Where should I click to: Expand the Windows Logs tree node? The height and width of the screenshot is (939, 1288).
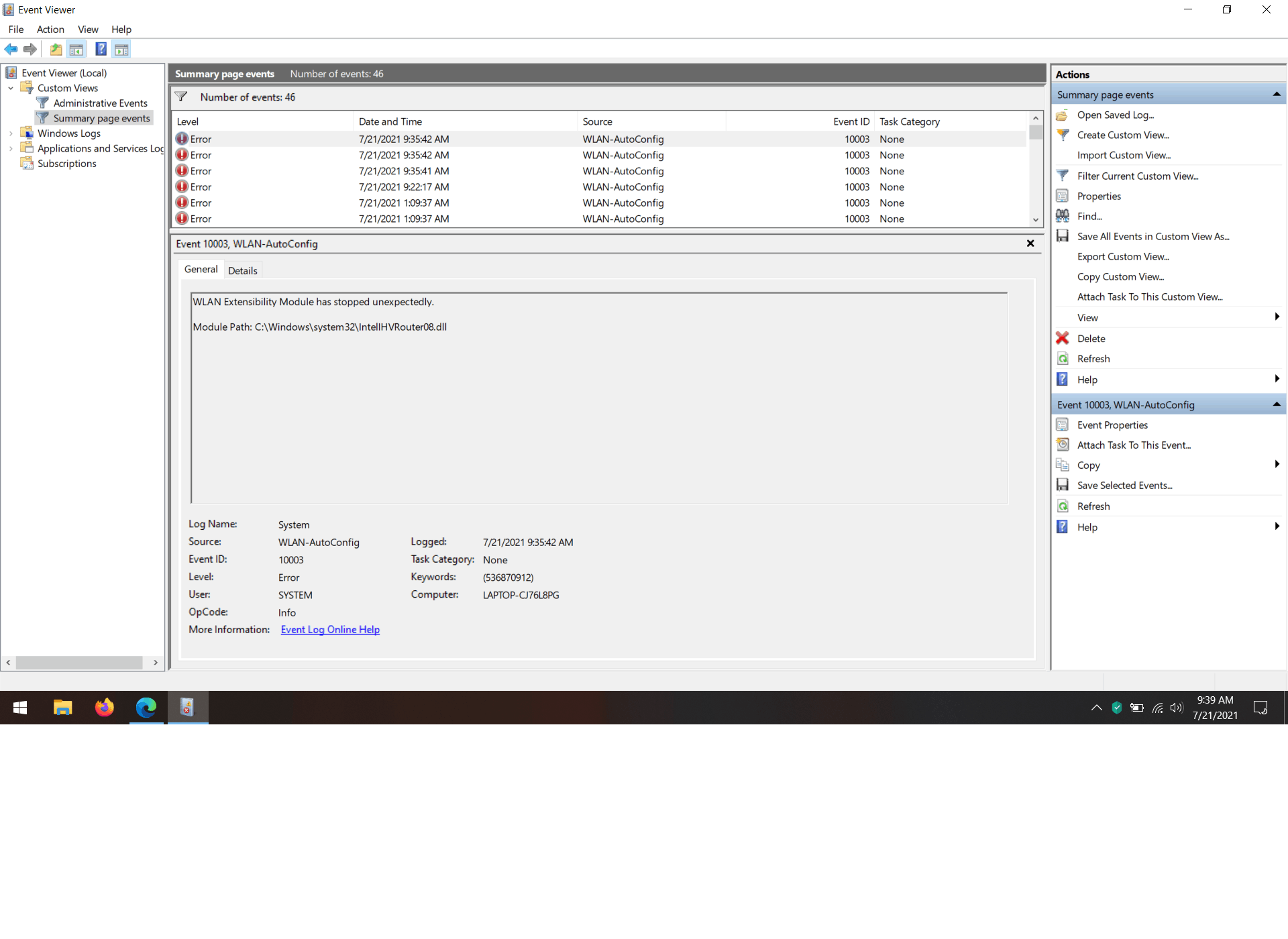[11, 133]
